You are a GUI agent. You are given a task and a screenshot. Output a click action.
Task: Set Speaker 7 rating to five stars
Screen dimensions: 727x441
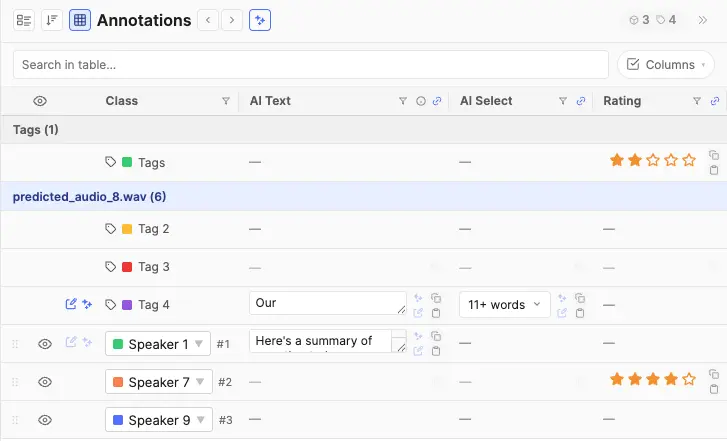tap(689, 379)
